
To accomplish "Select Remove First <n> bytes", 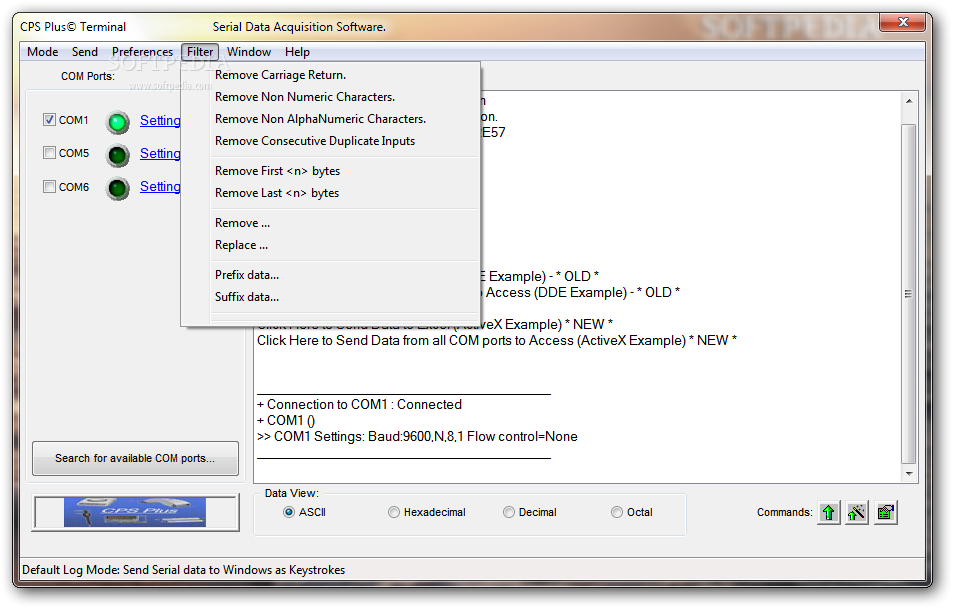I will 331,171.
